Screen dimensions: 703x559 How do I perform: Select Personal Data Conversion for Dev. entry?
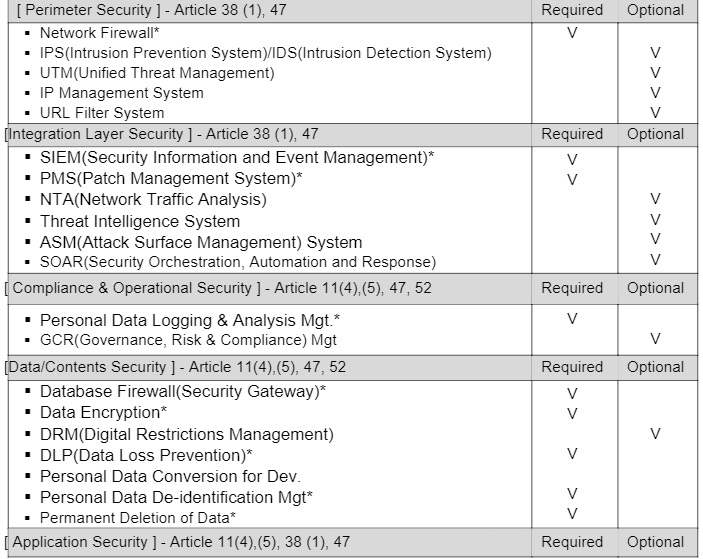[x=170, y=476]
